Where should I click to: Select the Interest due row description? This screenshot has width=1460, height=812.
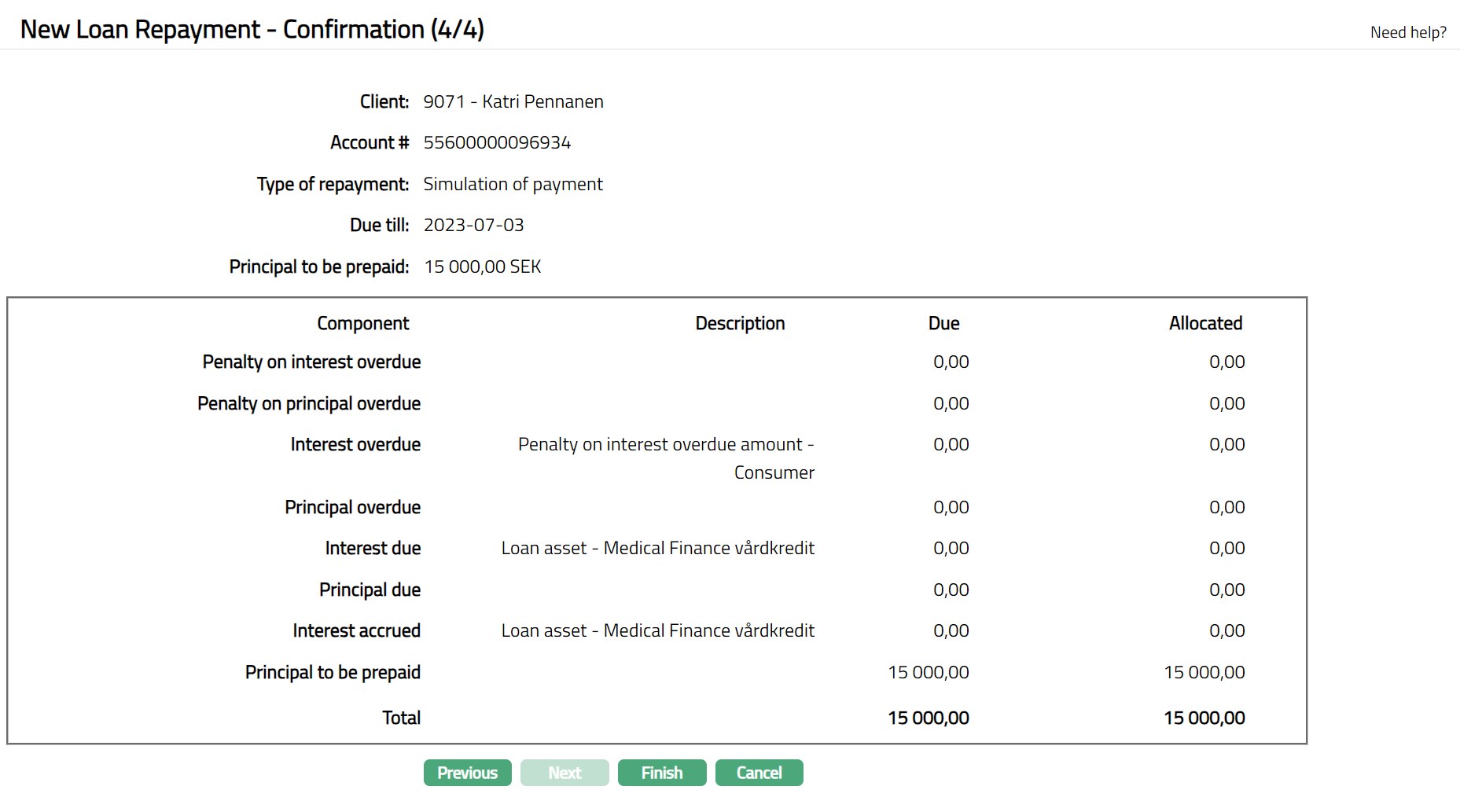pos(657,548)
